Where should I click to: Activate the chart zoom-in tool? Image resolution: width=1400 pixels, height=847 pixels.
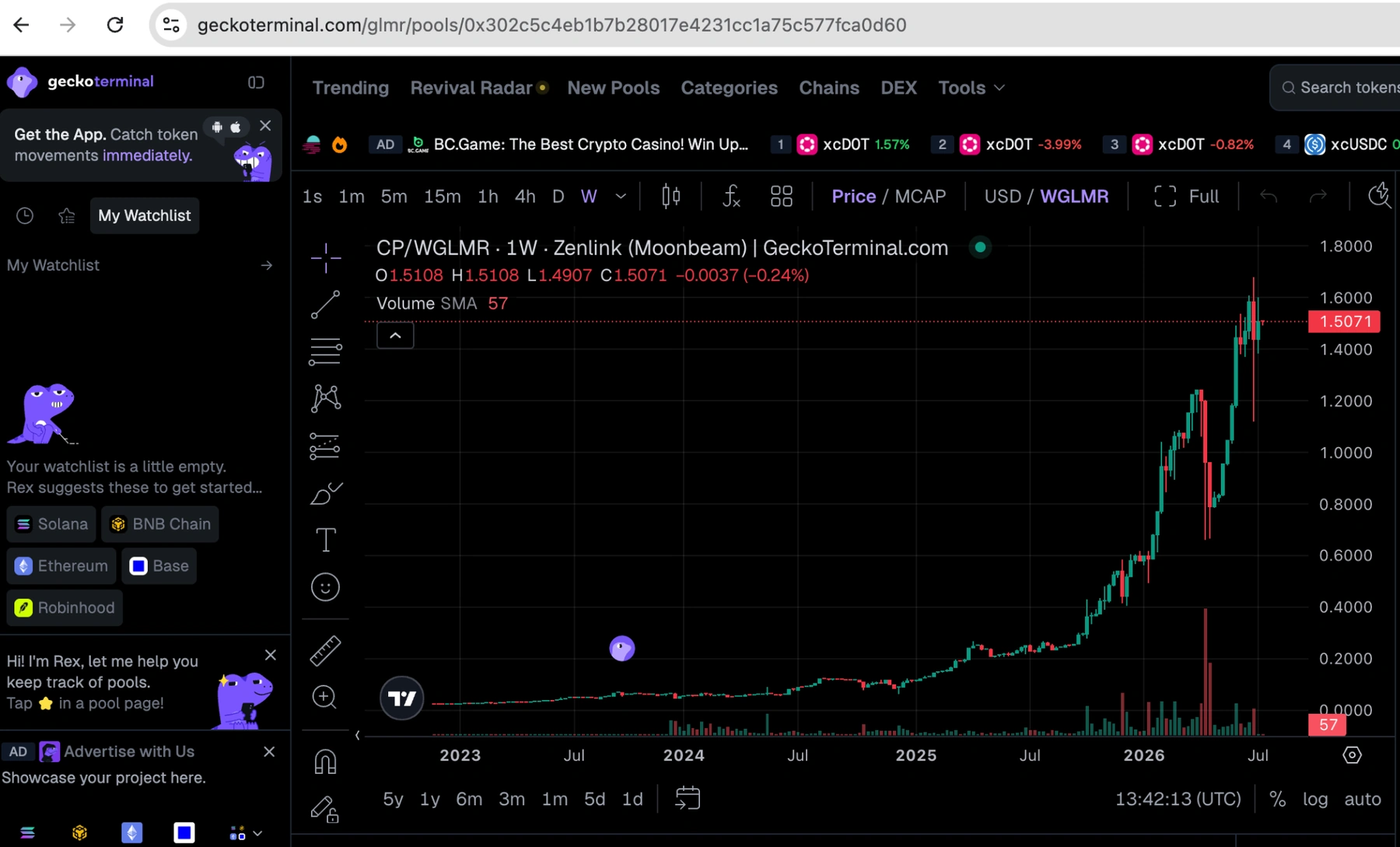[x=325, y=698]
